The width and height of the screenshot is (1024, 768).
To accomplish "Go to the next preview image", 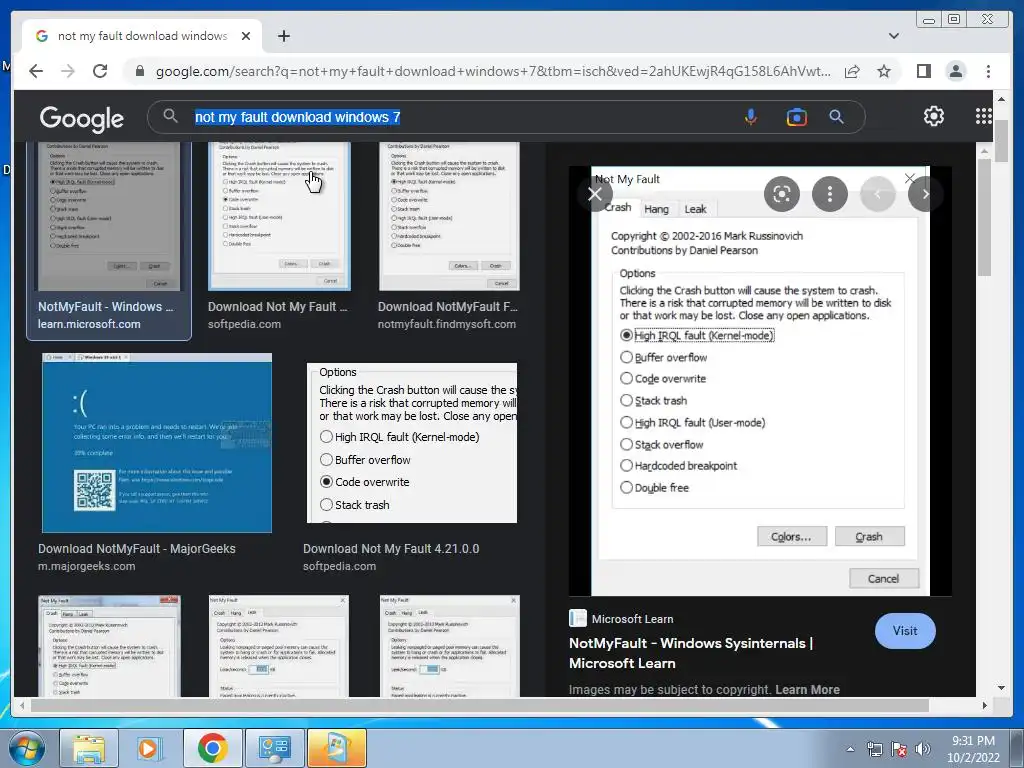I will click(925, 194).
